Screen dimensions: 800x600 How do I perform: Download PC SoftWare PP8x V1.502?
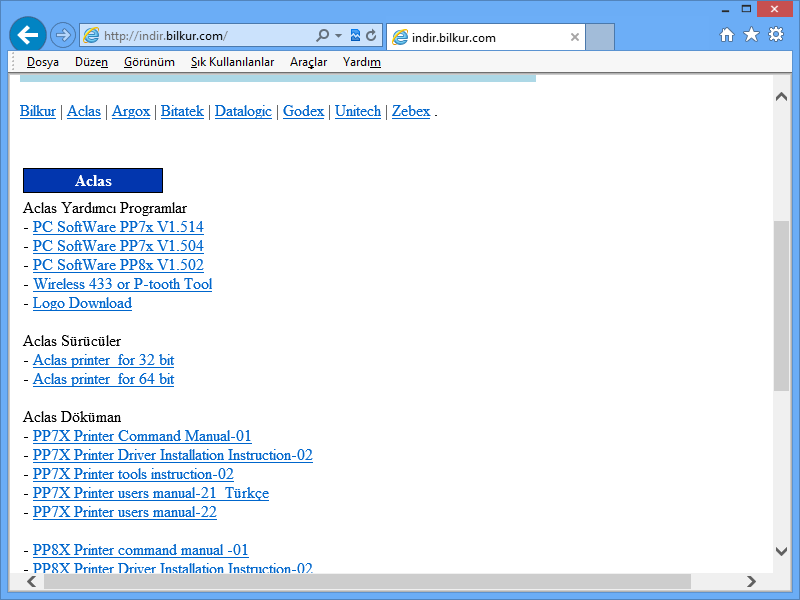point(118,265)
